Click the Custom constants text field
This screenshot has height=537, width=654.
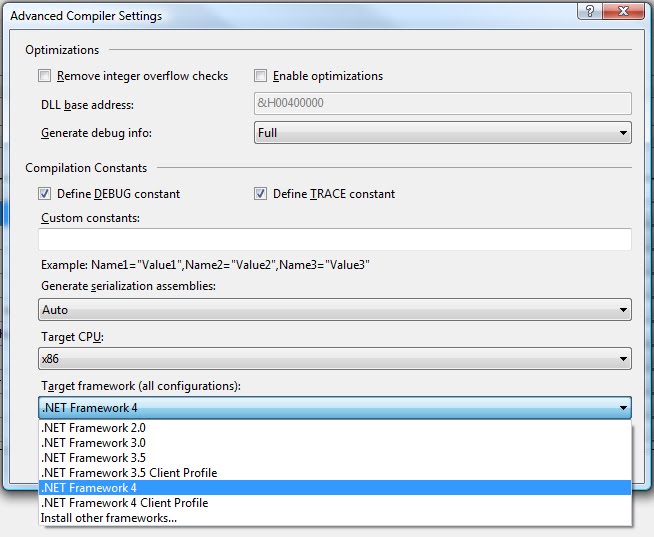coord(335,239)
